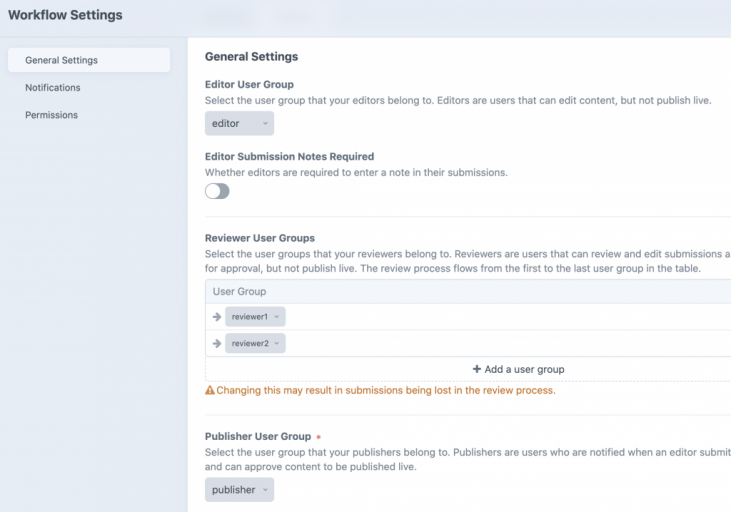731x512 pixels.
Task: Click the arrow icon beside reviewer2
Action: click(x=217, y=343)
